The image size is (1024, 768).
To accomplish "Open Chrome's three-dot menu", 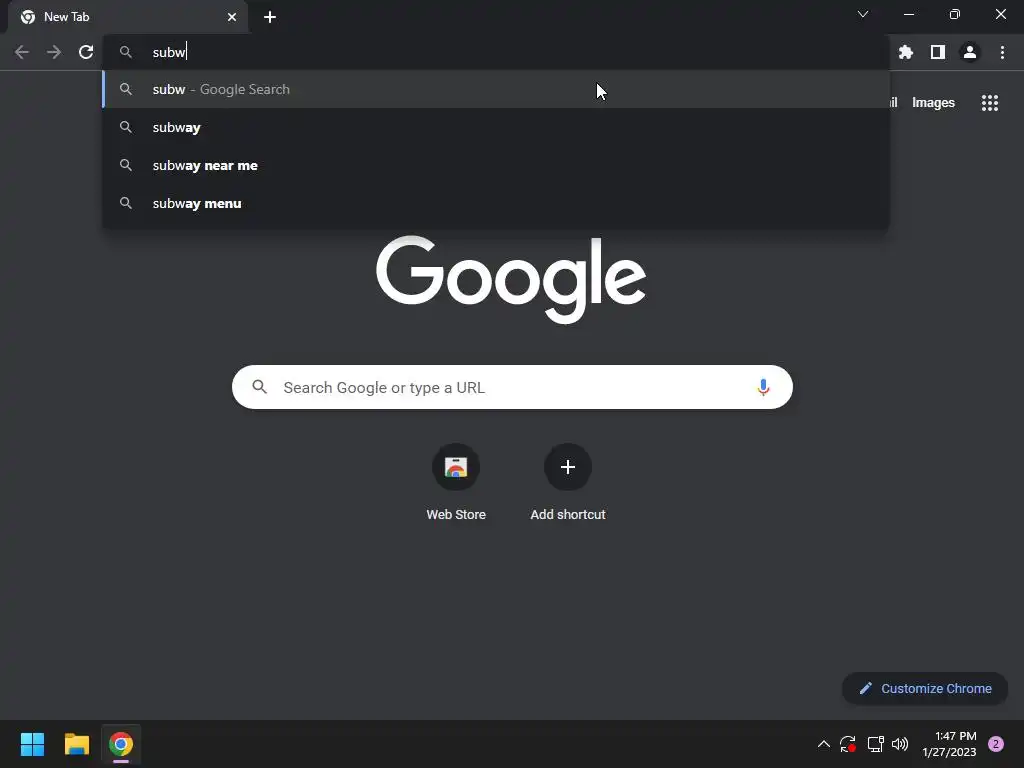I will click(1002, 52).
